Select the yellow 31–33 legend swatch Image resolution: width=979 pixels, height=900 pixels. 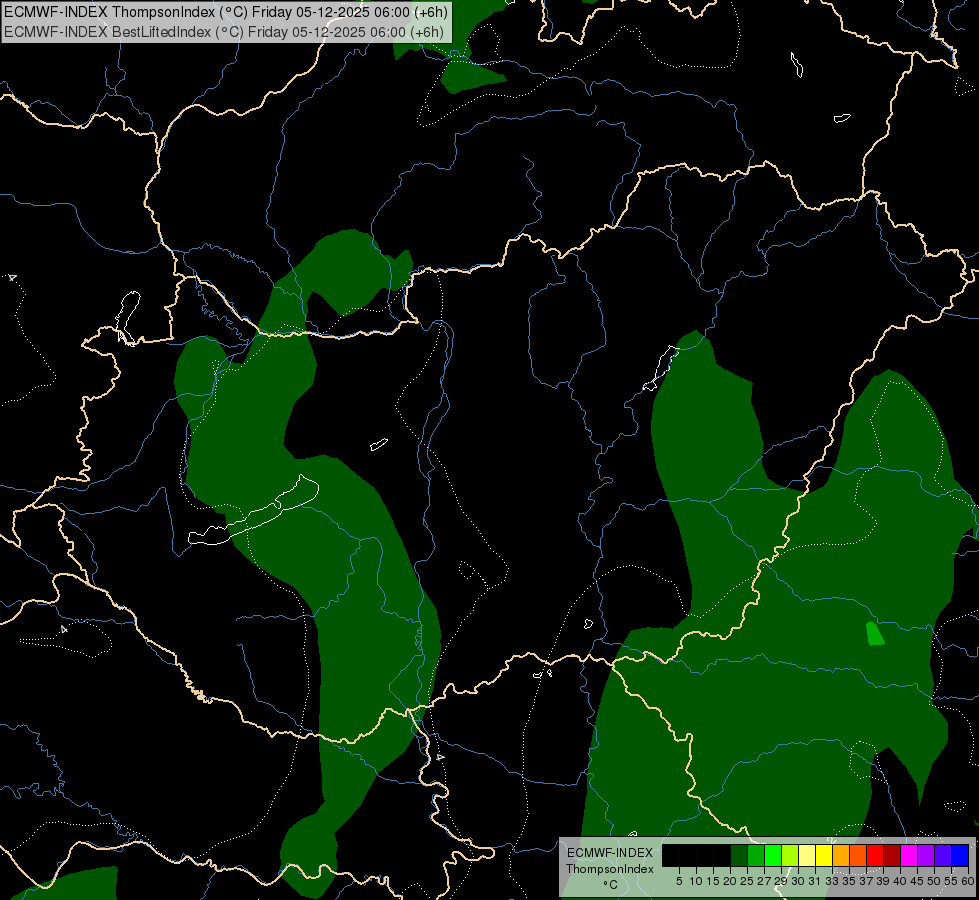point(824,856)
